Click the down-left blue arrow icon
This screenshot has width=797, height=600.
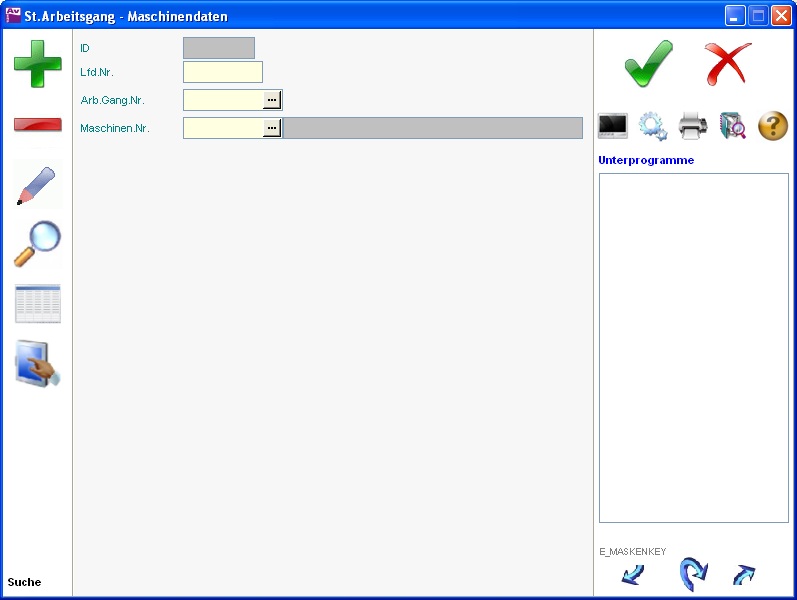point(632,575)
